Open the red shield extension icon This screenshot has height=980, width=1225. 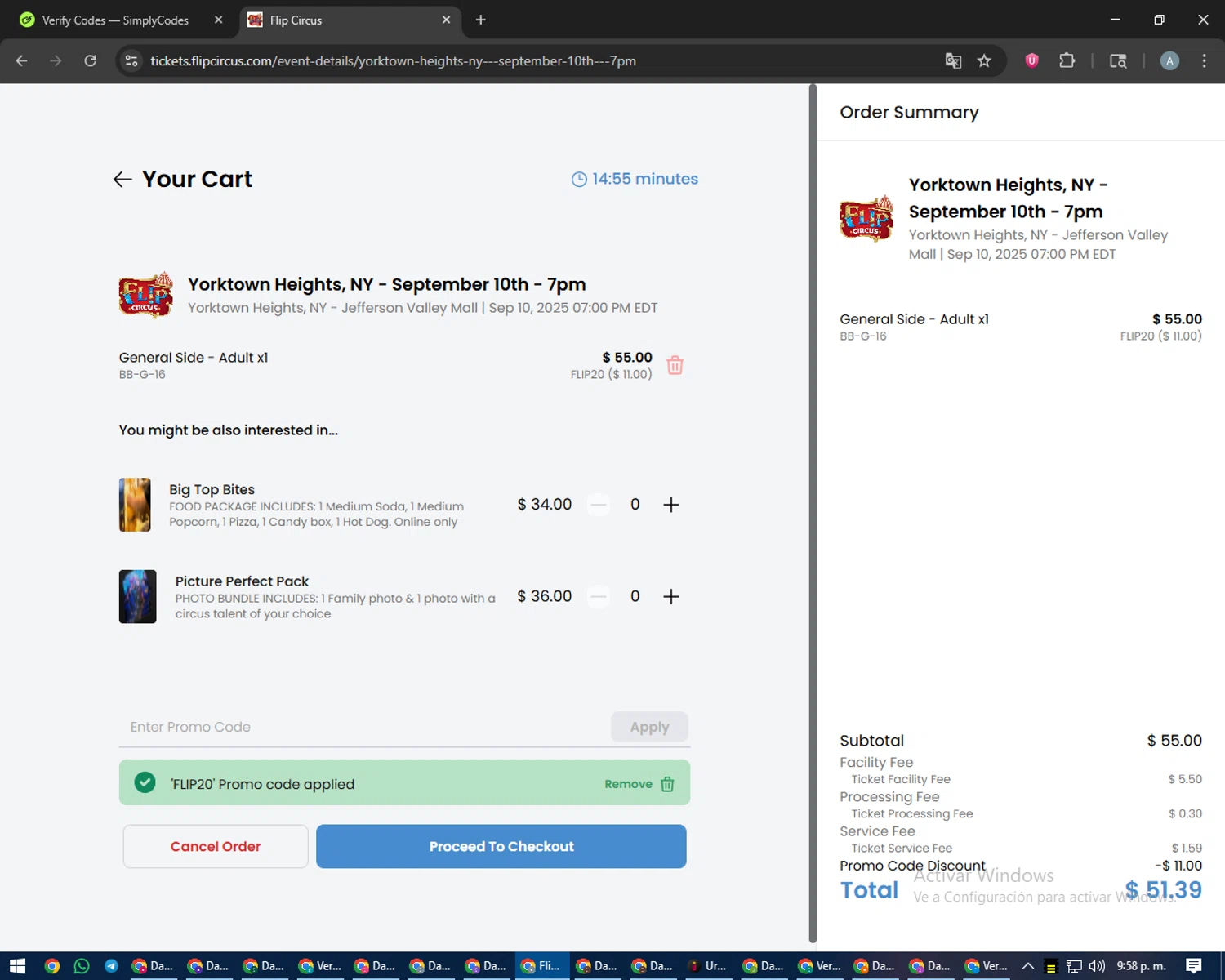[1031, 60]
